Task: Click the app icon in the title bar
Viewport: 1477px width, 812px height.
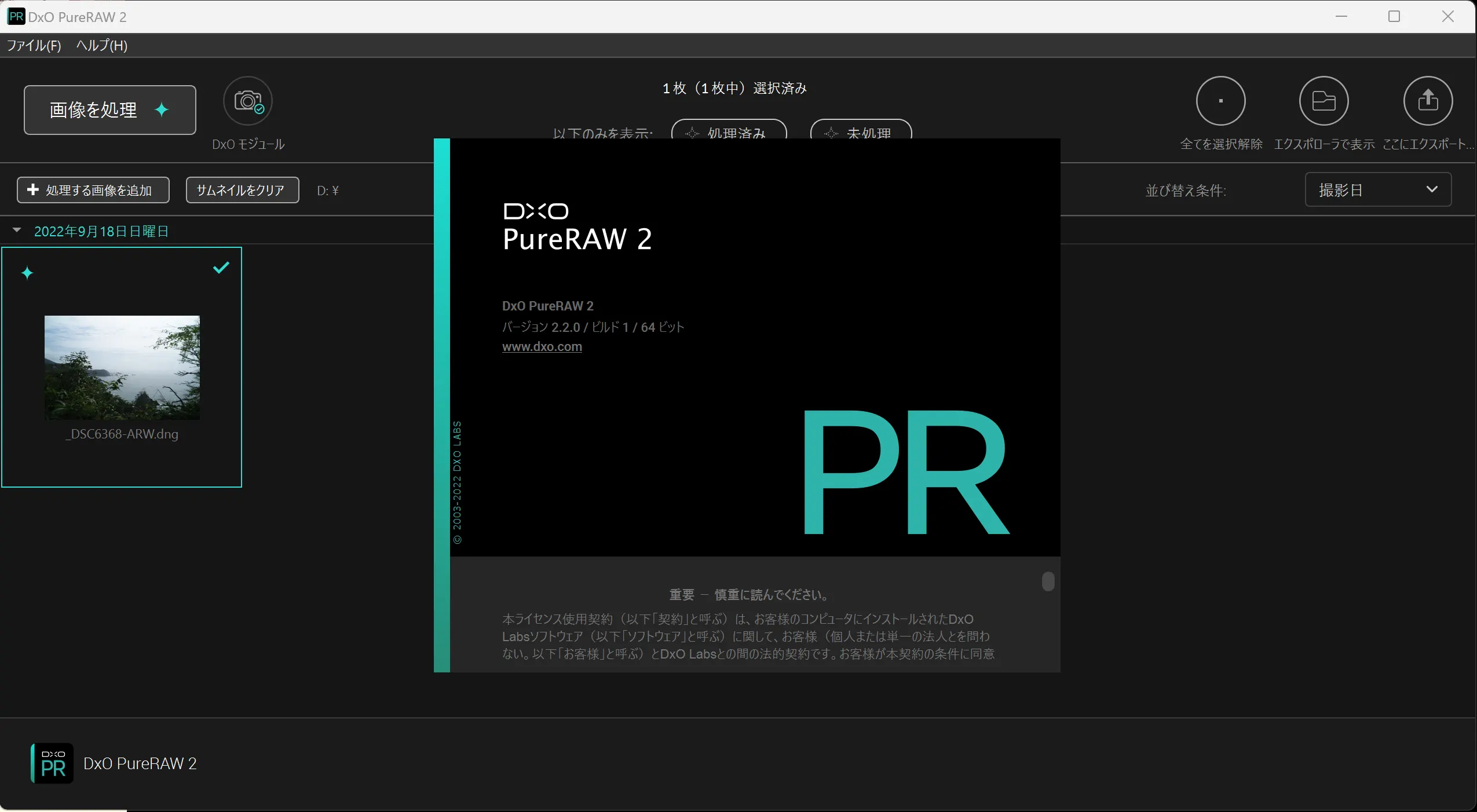Action: coord(16,16)
